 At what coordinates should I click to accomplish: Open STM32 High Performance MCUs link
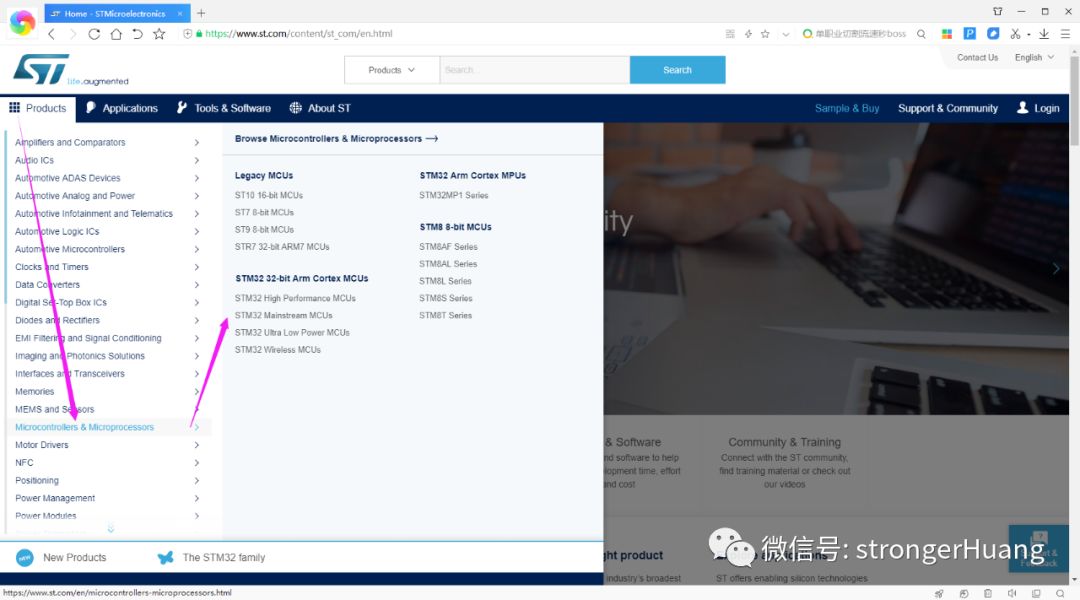point(295,298)
